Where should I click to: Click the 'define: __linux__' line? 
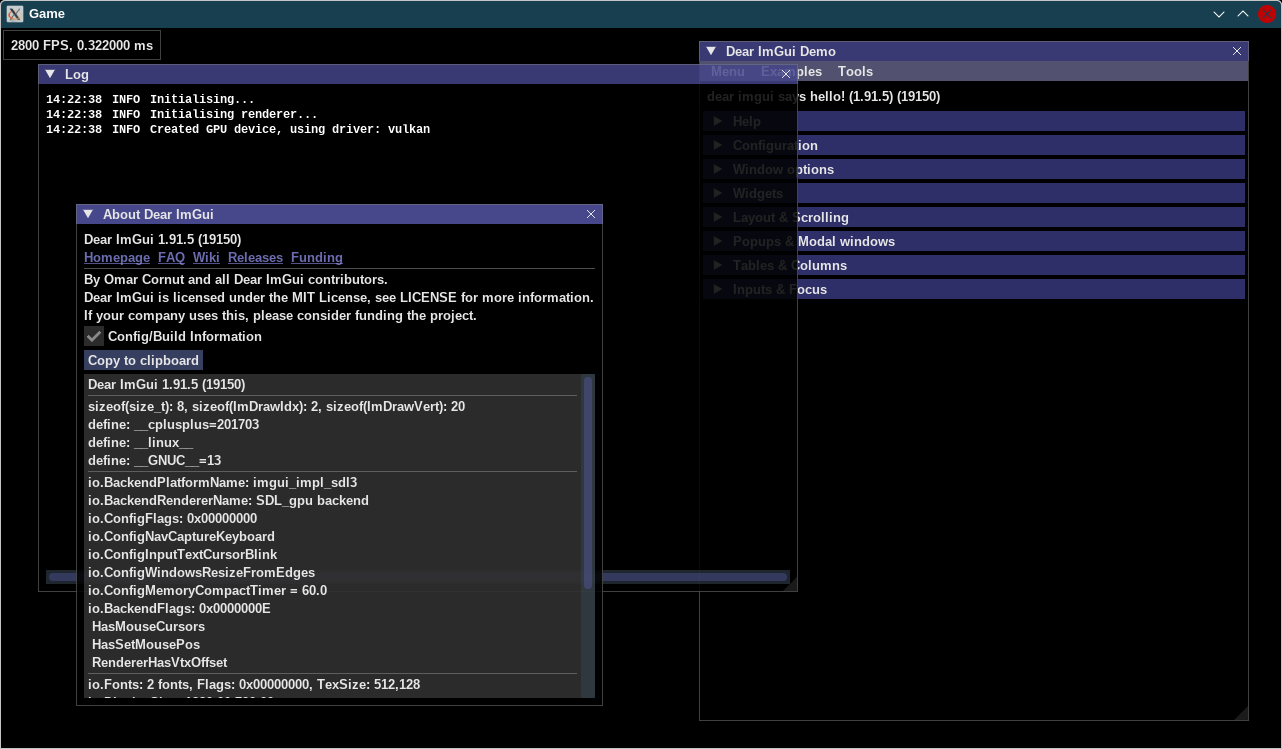(x=141, y=442)
